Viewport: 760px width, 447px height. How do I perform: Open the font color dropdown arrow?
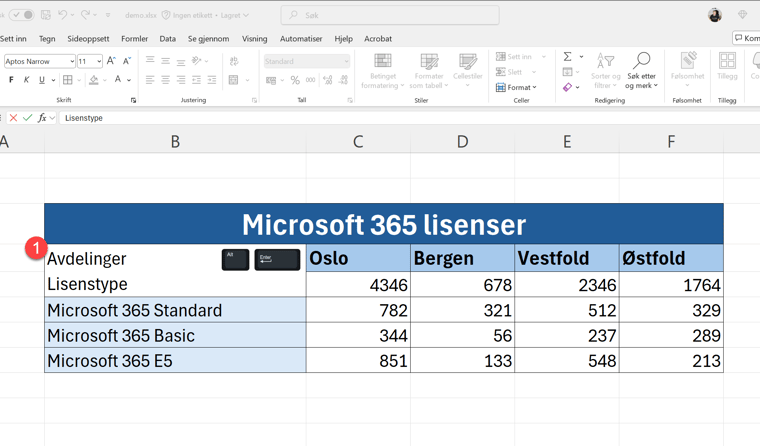pos(129,80)
